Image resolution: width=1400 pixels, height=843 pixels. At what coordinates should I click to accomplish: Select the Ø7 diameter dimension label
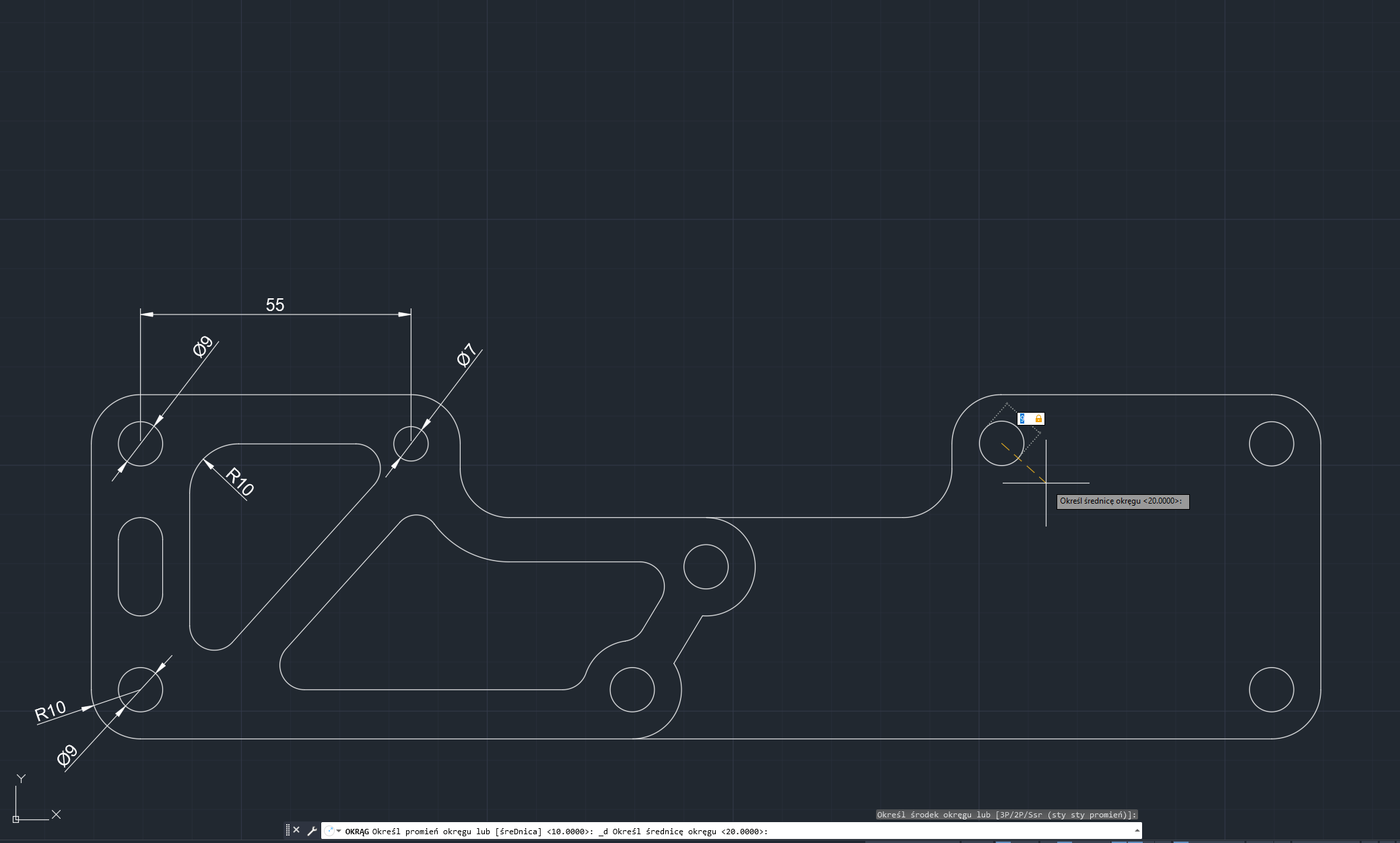pyautogui.click(x=466, y=355)
